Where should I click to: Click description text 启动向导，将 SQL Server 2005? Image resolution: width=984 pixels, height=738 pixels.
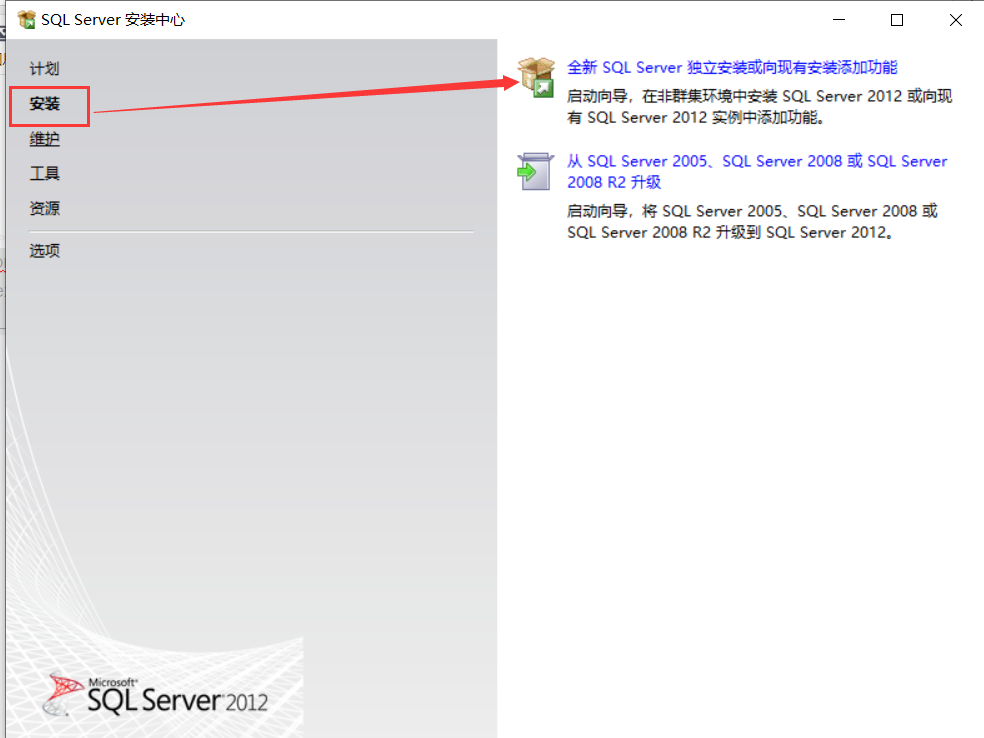pos(752,222)
